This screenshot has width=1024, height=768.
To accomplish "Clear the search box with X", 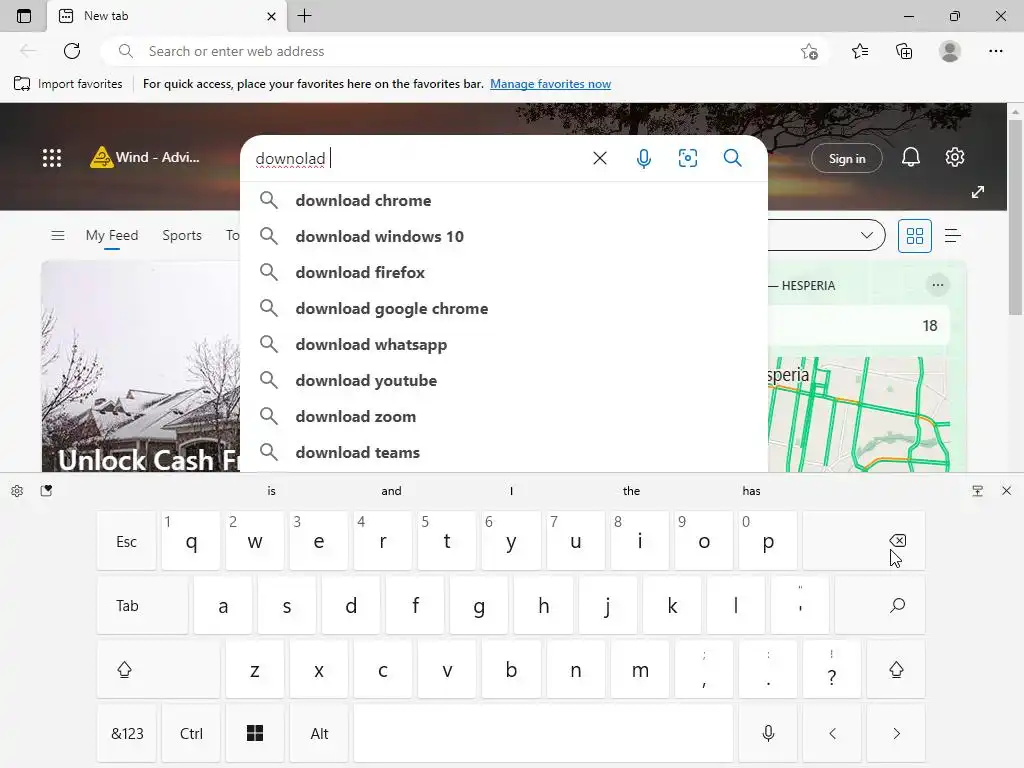I will (600, 158).
